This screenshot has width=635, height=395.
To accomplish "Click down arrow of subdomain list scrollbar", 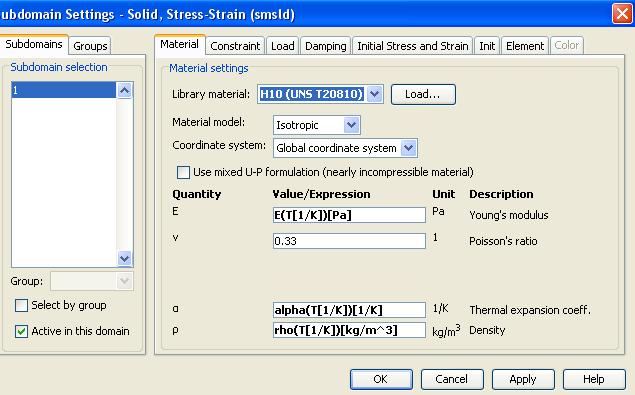I will pyautogui.click(x=124, y=258).
